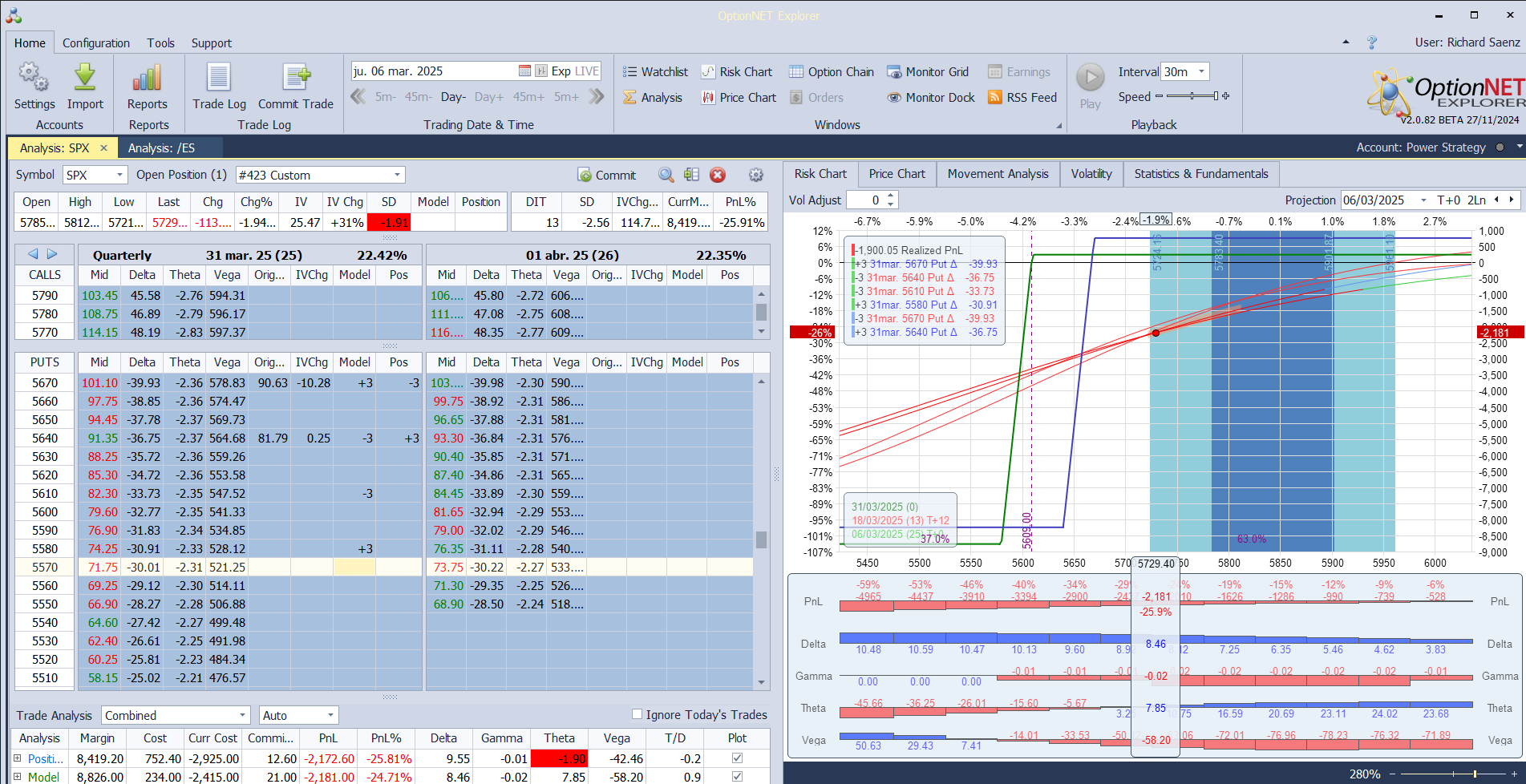1526x784 pixels.
Task: Switch to the Statistics & Fundamentals tab
Action: pos(1200,174)
